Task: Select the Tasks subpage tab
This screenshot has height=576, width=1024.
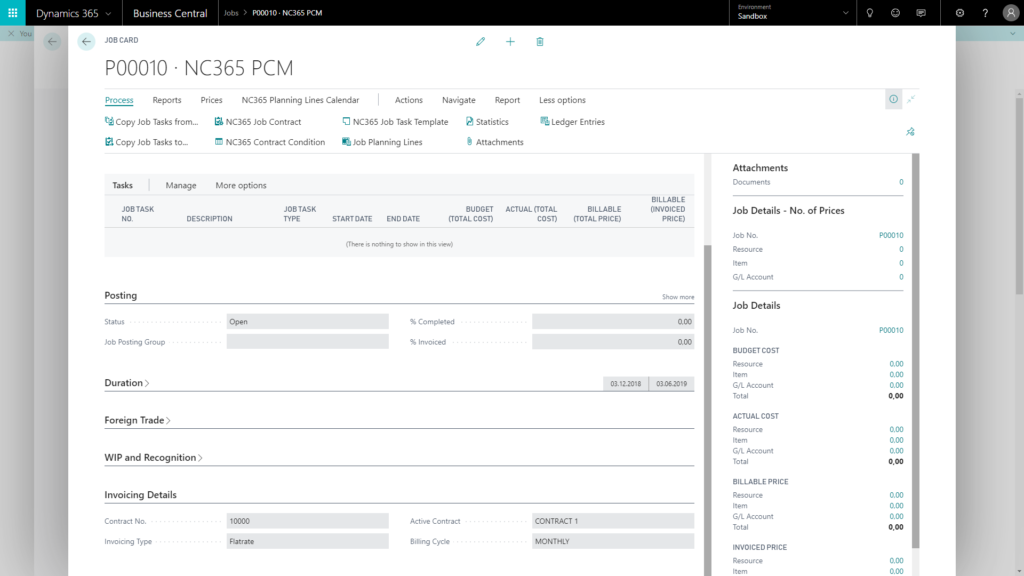Action: click(122, 185)
